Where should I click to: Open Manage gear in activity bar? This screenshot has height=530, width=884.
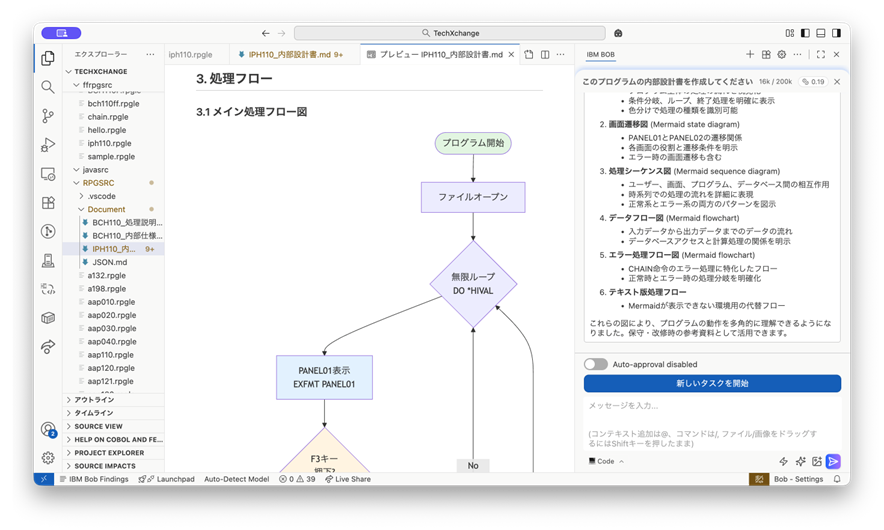pyautogui.click(x=48, y=457)
